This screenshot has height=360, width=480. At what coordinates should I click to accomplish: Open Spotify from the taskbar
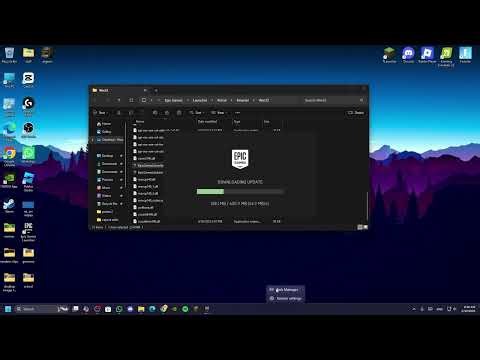tap(185, 309)
